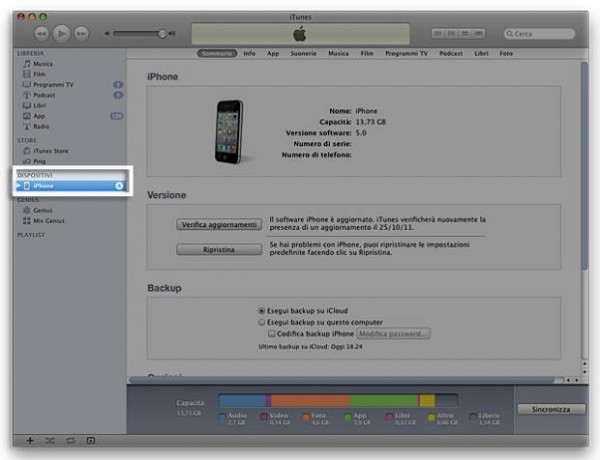The height and width of the screenshot is (460, 600).
Task: Click the rewind previous track button
Action: tap(42, 34)
